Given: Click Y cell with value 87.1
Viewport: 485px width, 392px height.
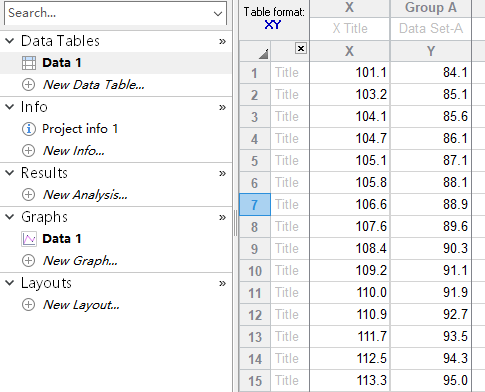Looking at the screenshot, I should click(x=431, y=161).
